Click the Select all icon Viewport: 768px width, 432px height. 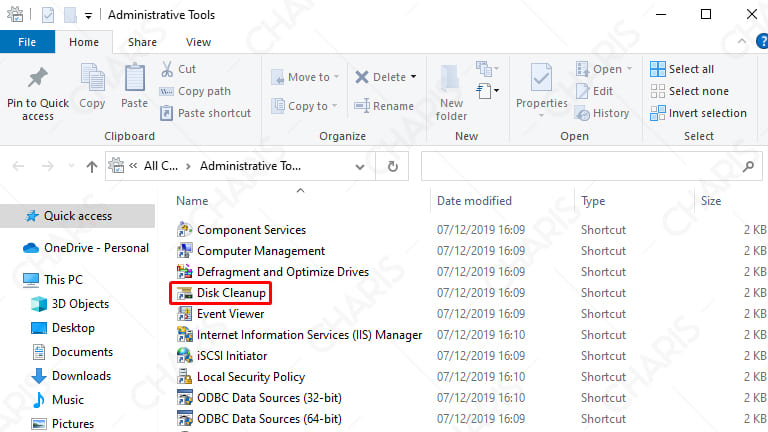click(x=658, y=69)
